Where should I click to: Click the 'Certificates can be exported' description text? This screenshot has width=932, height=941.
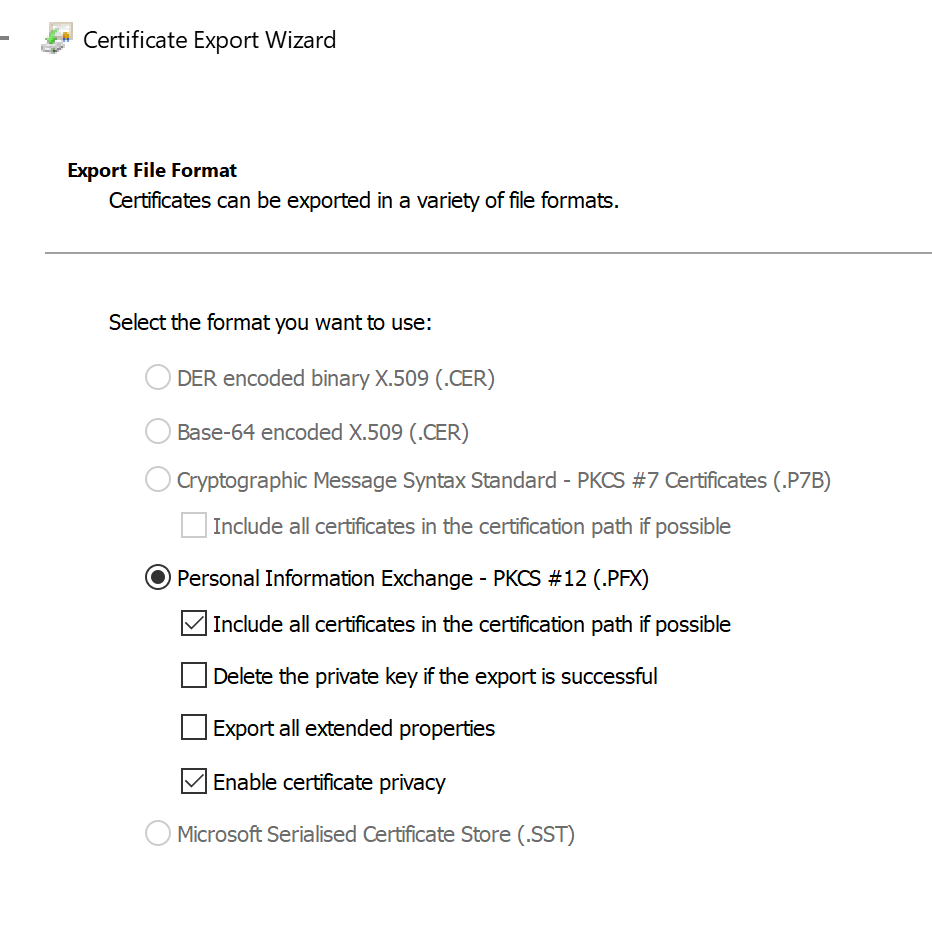(364, 200)
